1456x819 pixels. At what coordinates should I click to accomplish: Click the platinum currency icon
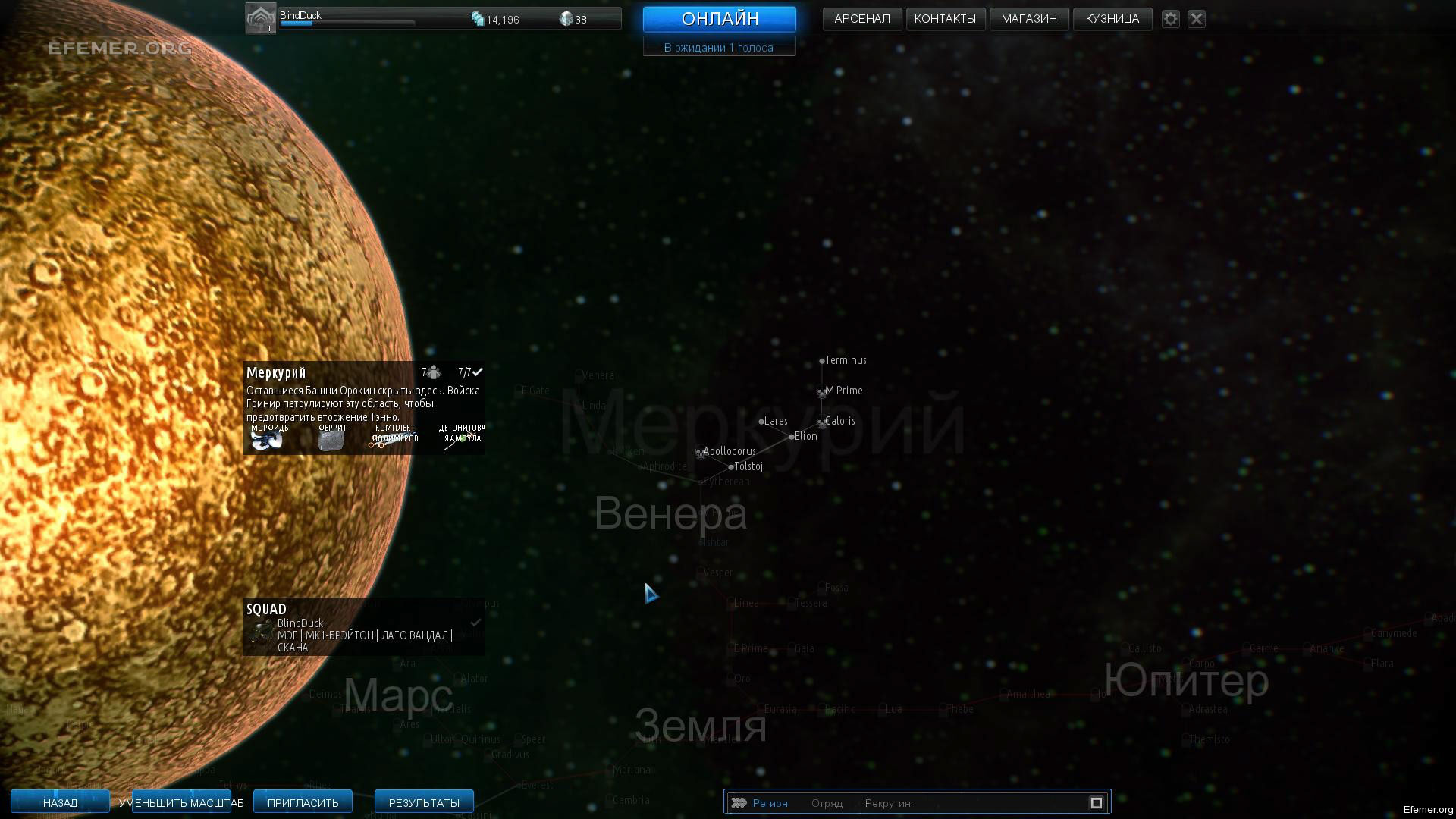[x=566, y=19]
